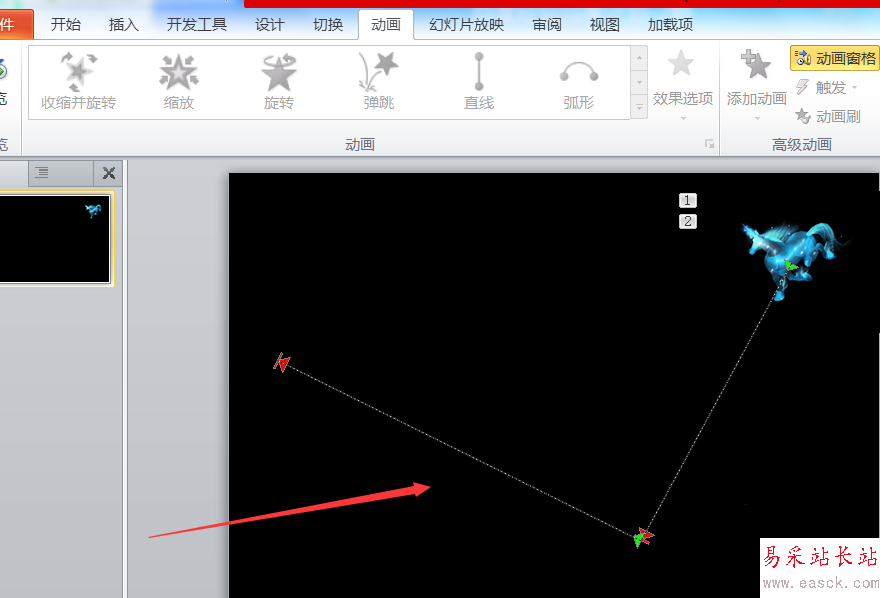Switch to the 审阅 tab

coord(547,25)
